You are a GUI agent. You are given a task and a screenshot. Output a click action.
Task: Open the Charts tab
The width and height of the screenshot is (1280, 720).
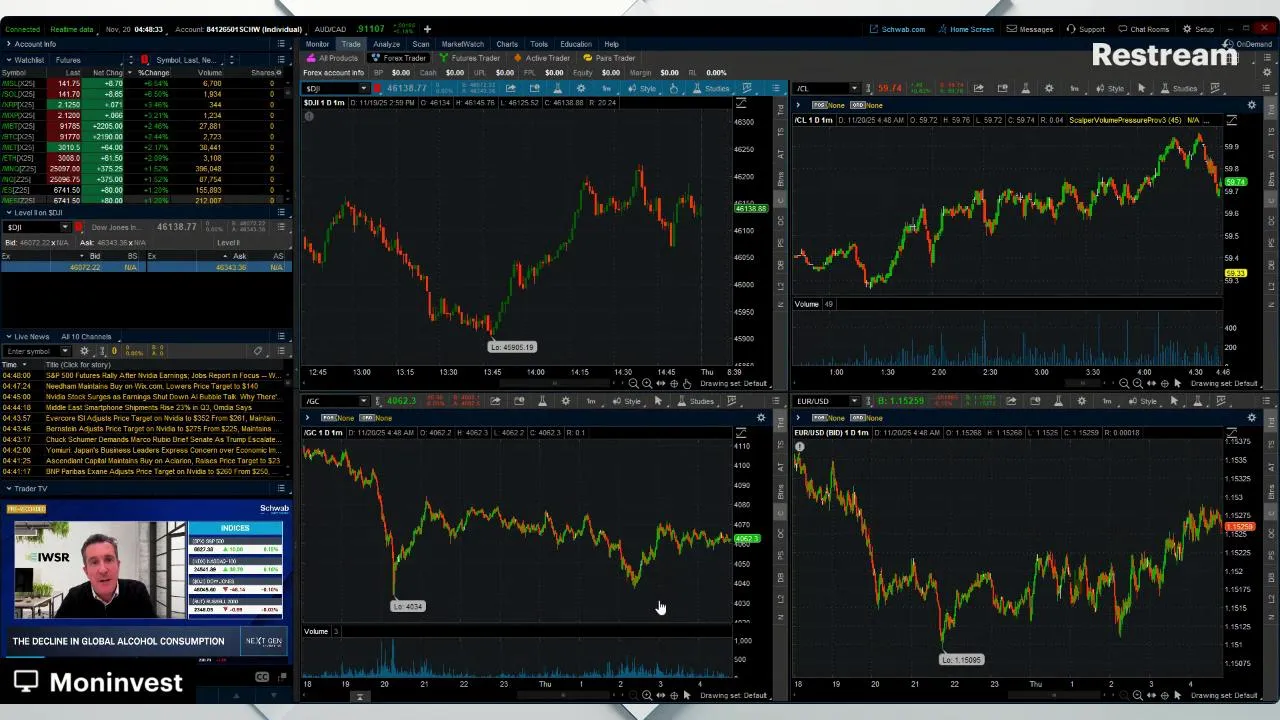tap(507, 44)
